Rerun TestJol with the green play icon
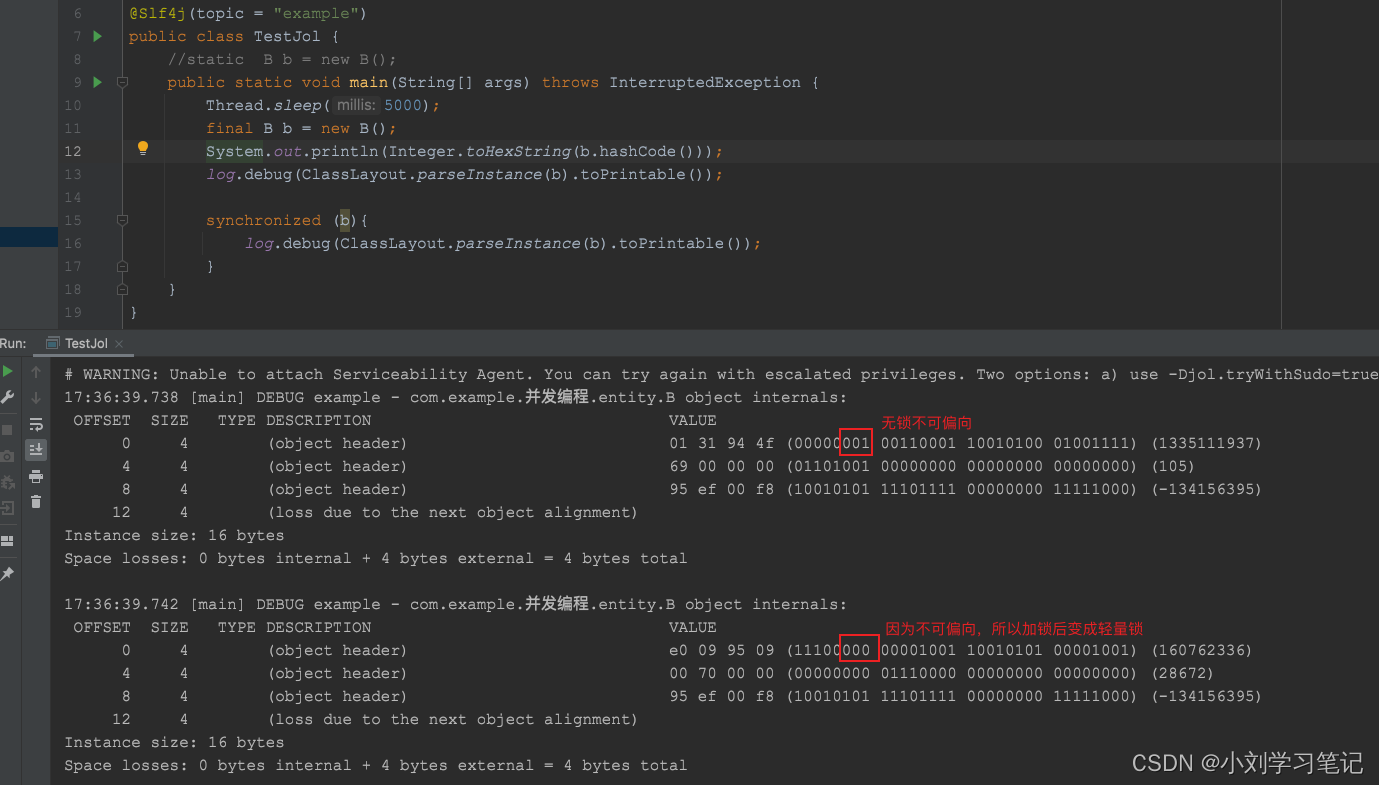1379x785 pixels. pyautogui.click(x=8, y=372)
